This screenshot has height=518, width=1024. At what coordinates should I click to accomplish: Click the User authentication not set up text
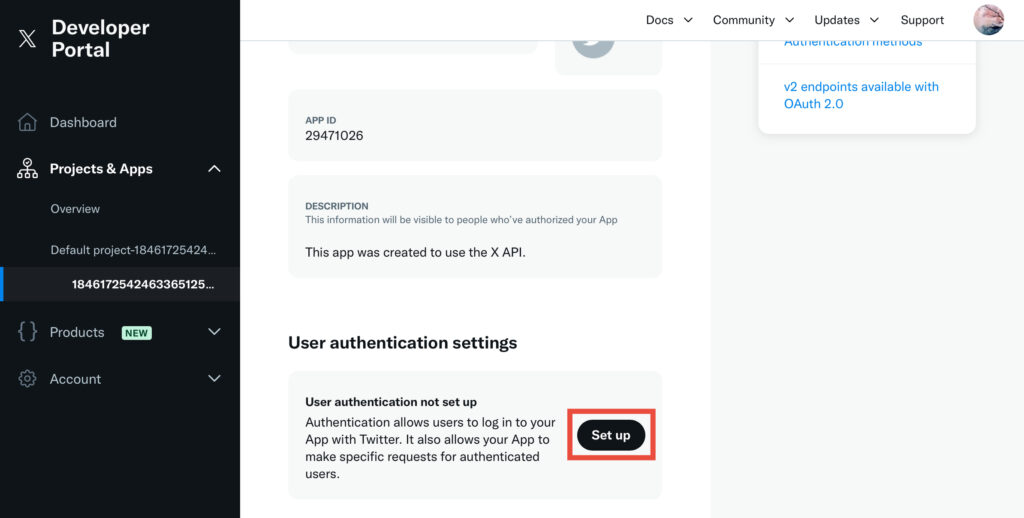point(391,402)
